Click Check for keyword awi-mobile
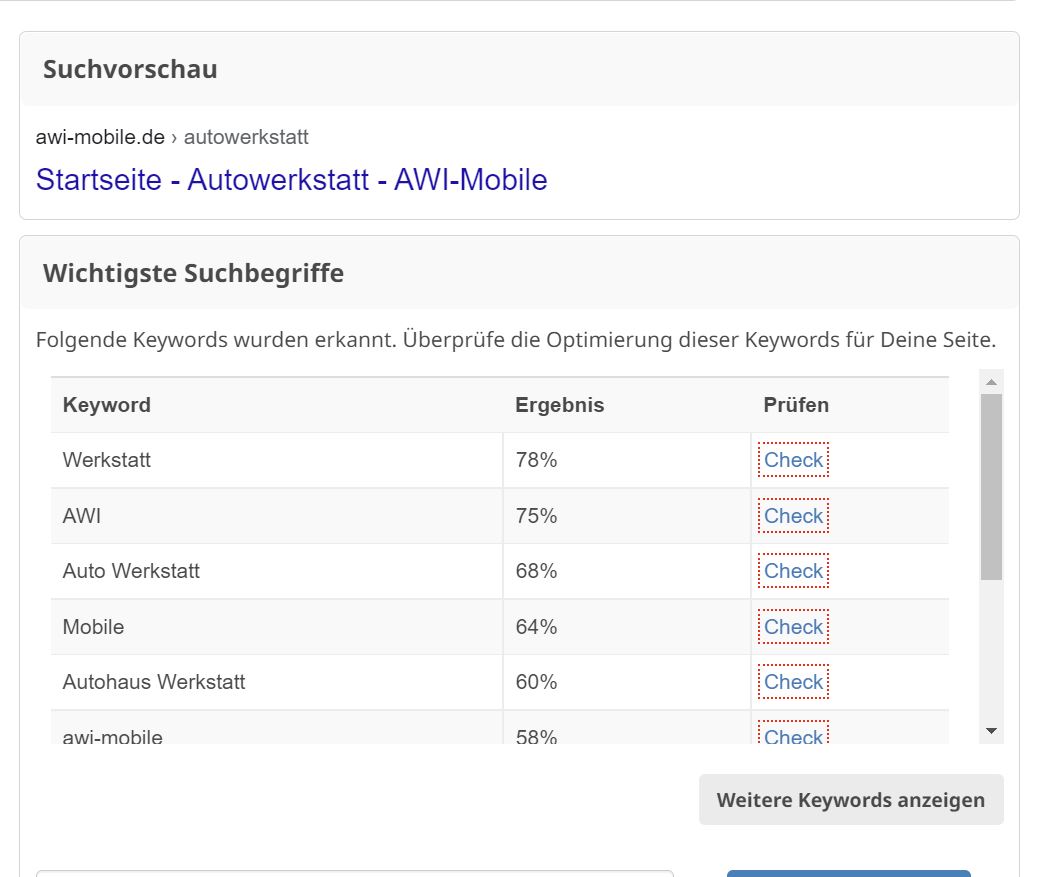The image size is (1044, 877). tap(793, 734)
